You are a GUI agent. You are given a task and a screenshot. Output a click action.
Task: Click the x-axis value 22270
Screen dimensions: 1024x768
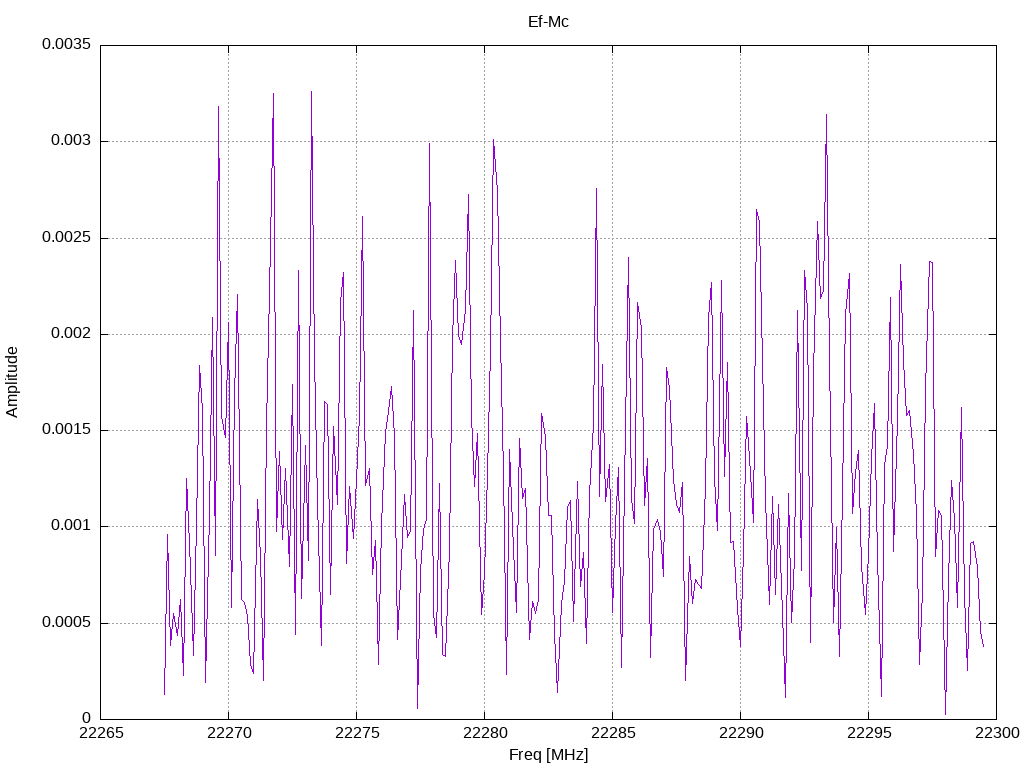pyautogui.click(x=229, y=733)
